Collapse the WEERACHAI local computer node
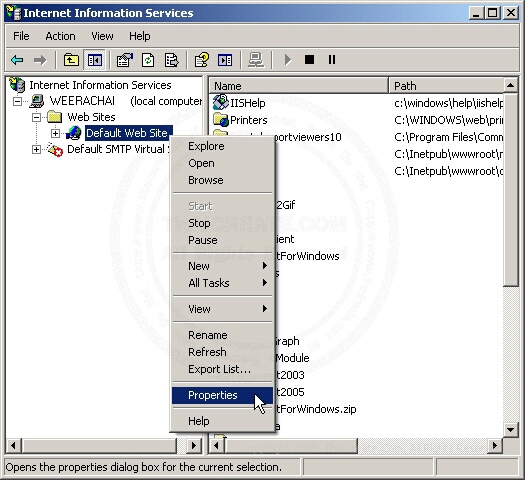 click(17, 101)
